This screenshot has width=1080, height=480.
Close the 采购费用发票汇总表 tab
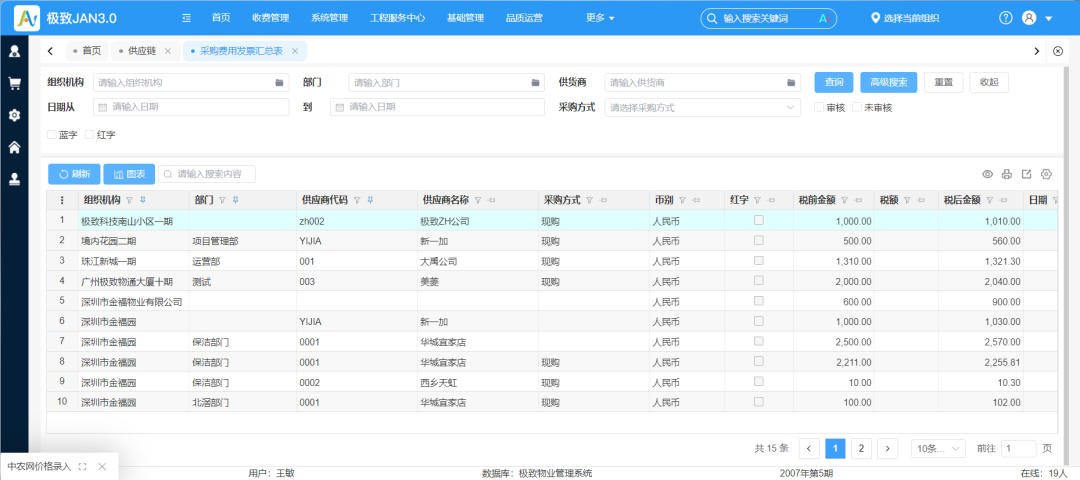click(295, 51)
